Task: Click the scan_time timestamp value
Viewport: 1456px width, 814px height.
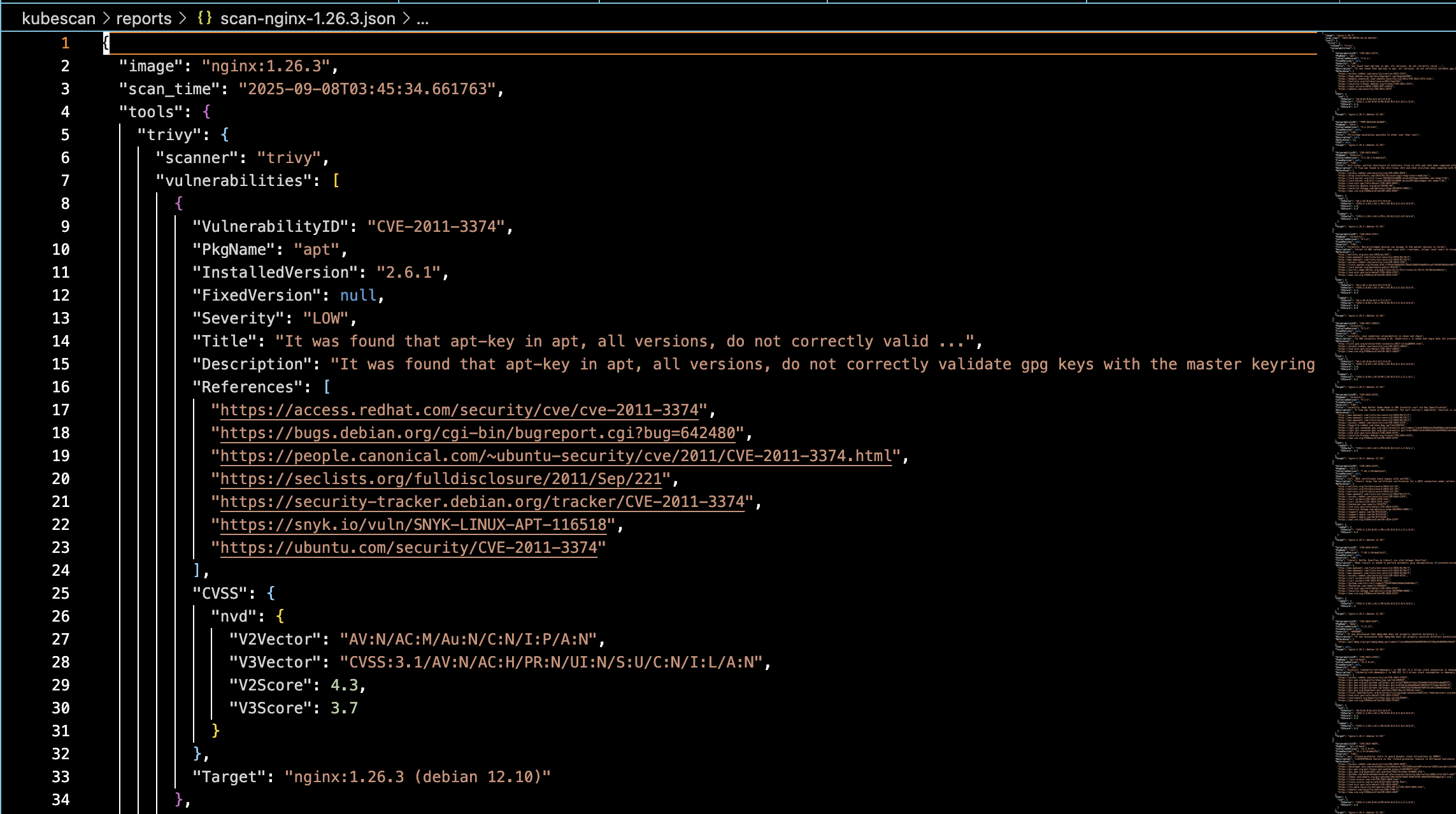Action: (367, 89)
